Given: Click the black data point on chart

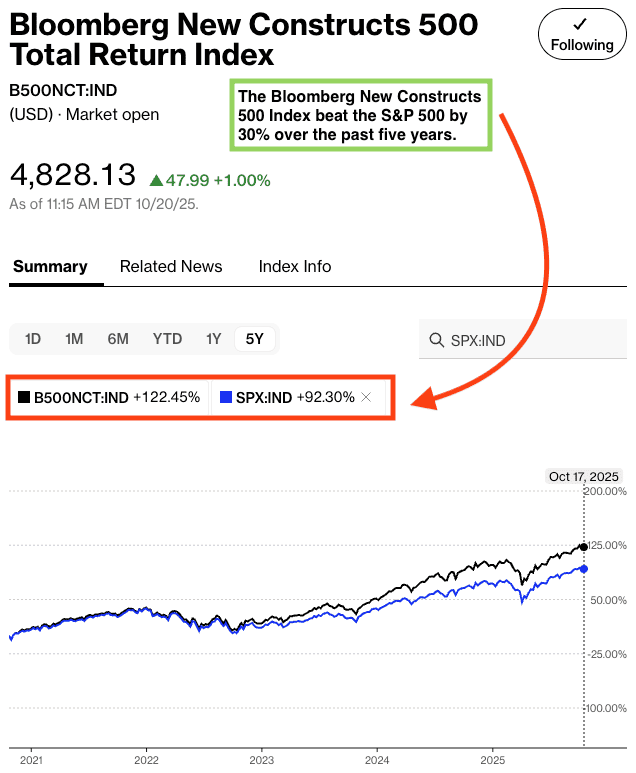Looking at the screenshot, I should coord(584,546).
